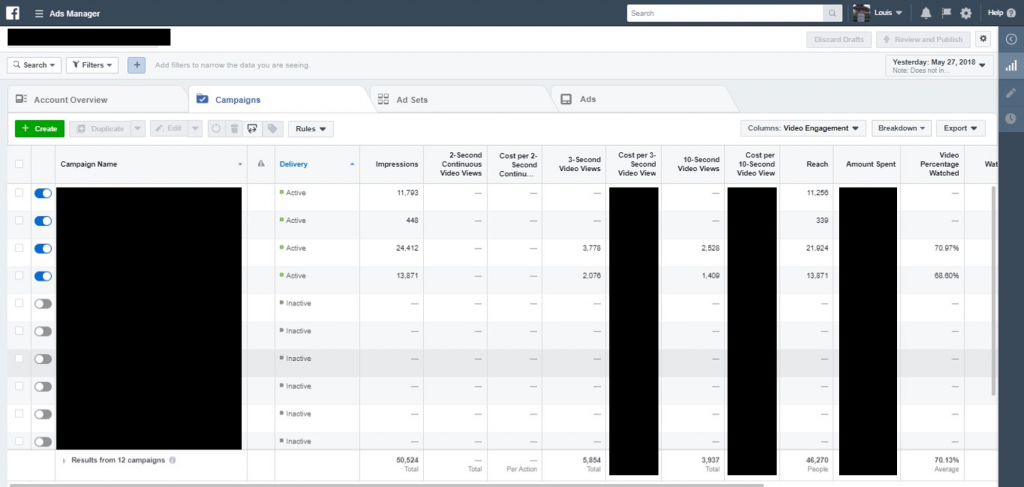
Task: Open the Breakdown dropdown
Action: [901, 129]
